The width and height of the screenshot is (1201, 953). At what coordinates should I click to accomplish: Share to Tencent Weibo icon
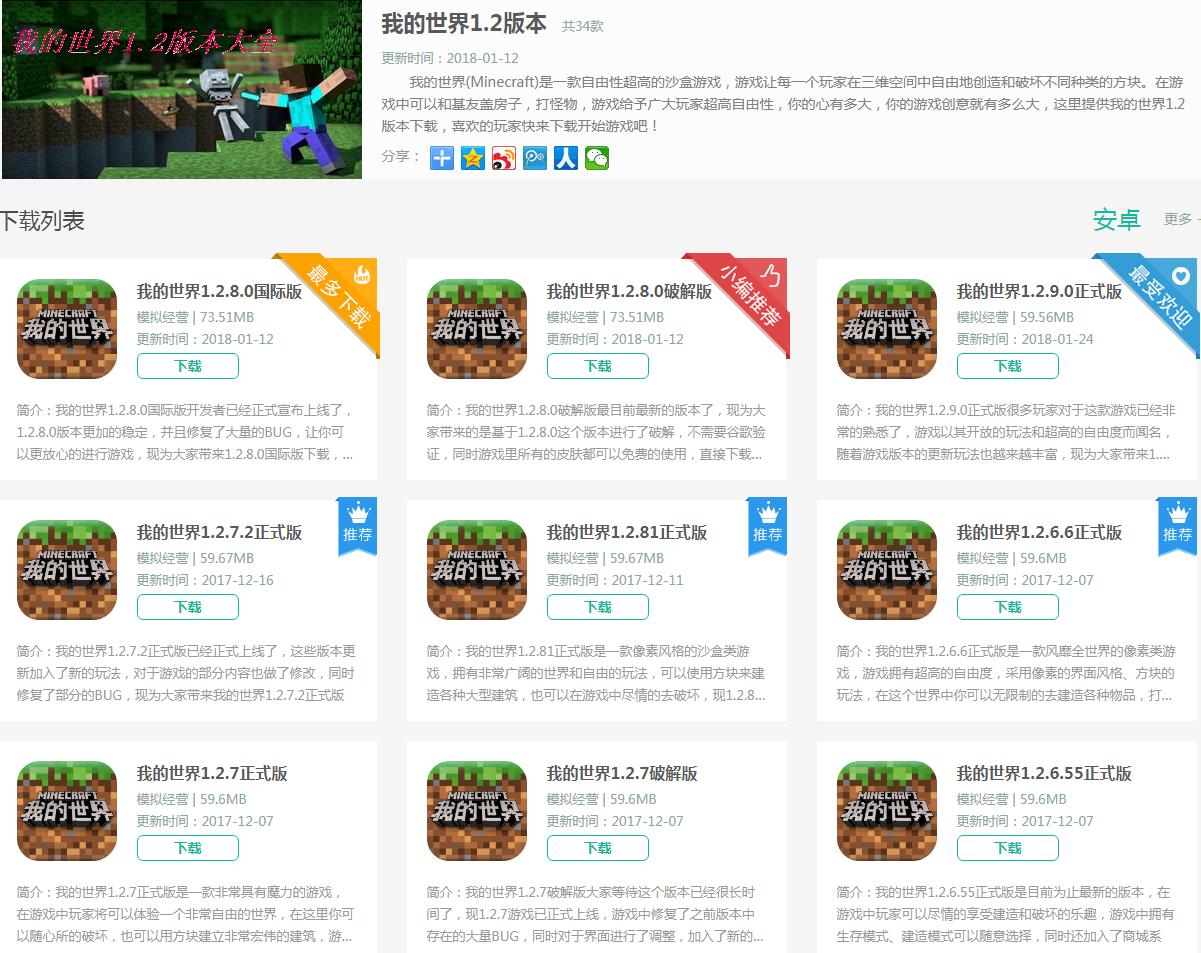(535, 158)
